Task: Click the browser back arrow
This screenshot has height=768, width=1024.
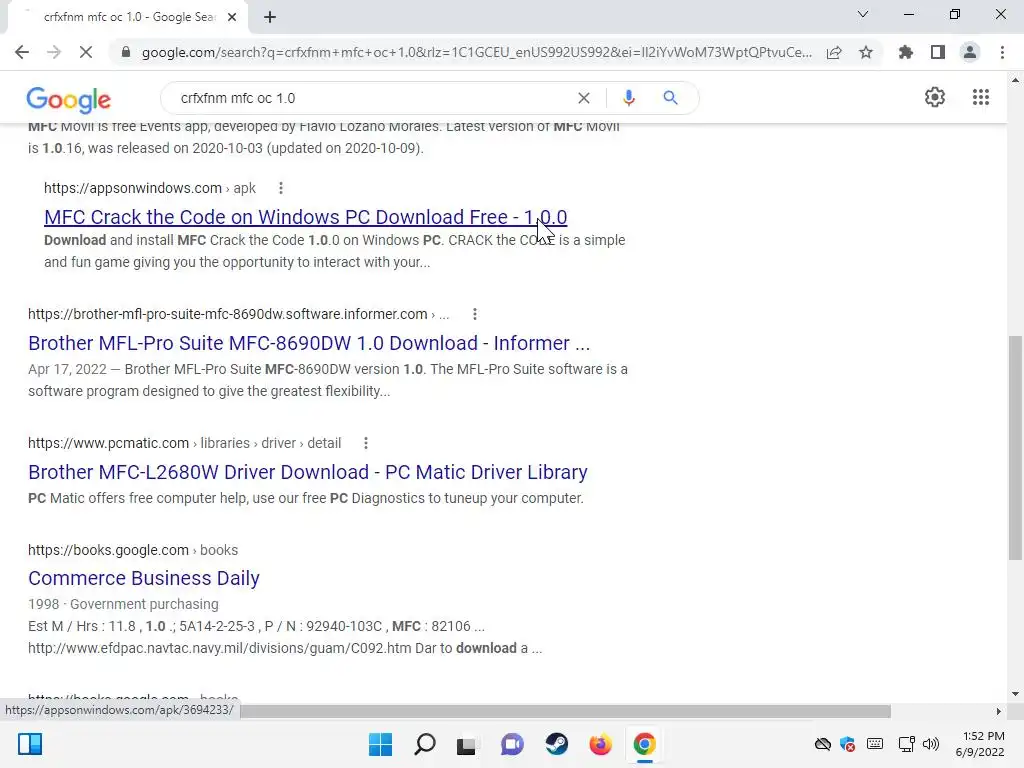Action: (22, 52)
